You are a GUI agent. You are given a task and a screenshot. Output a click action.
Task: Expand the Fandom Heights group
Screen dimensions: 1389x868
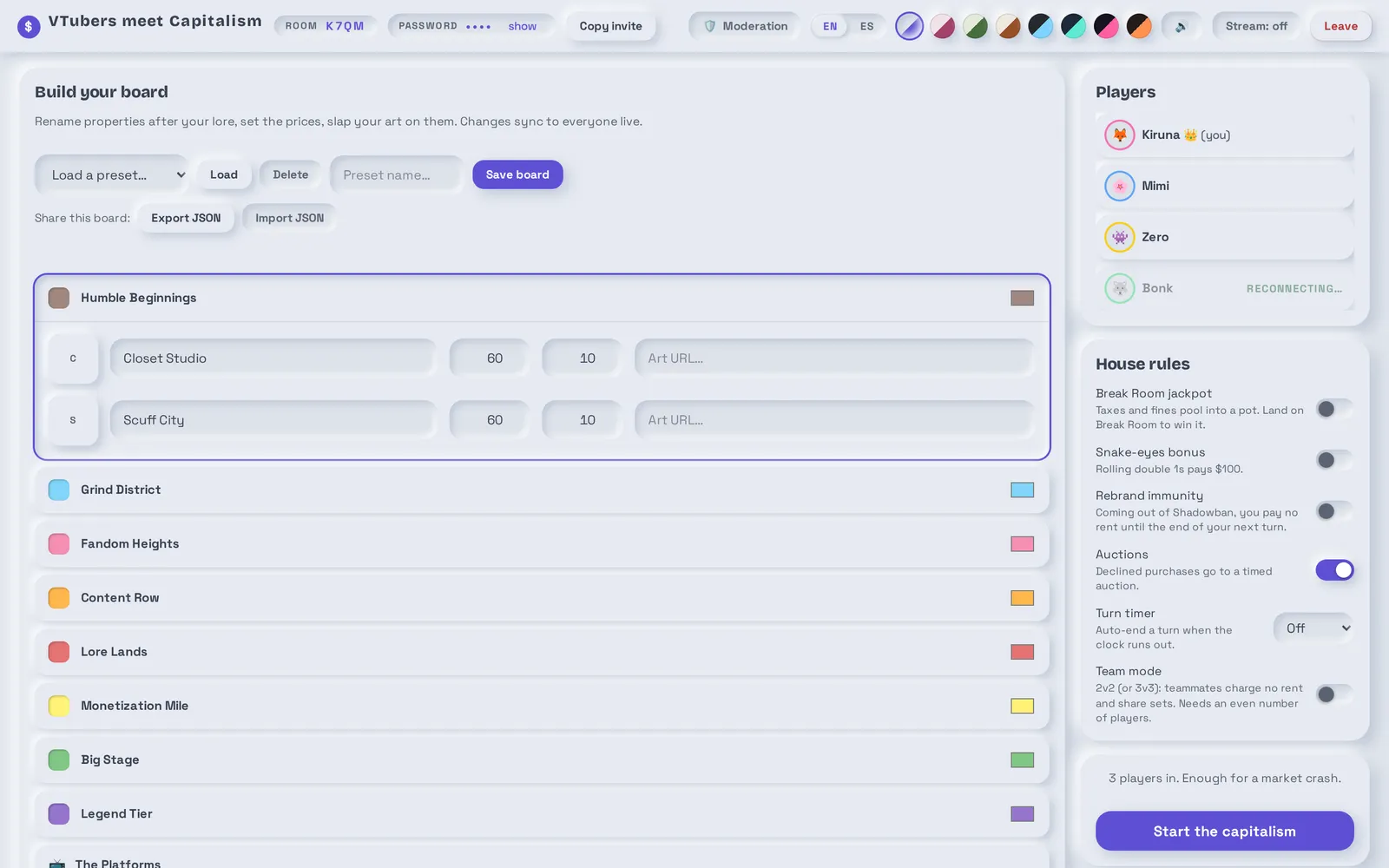542,543
